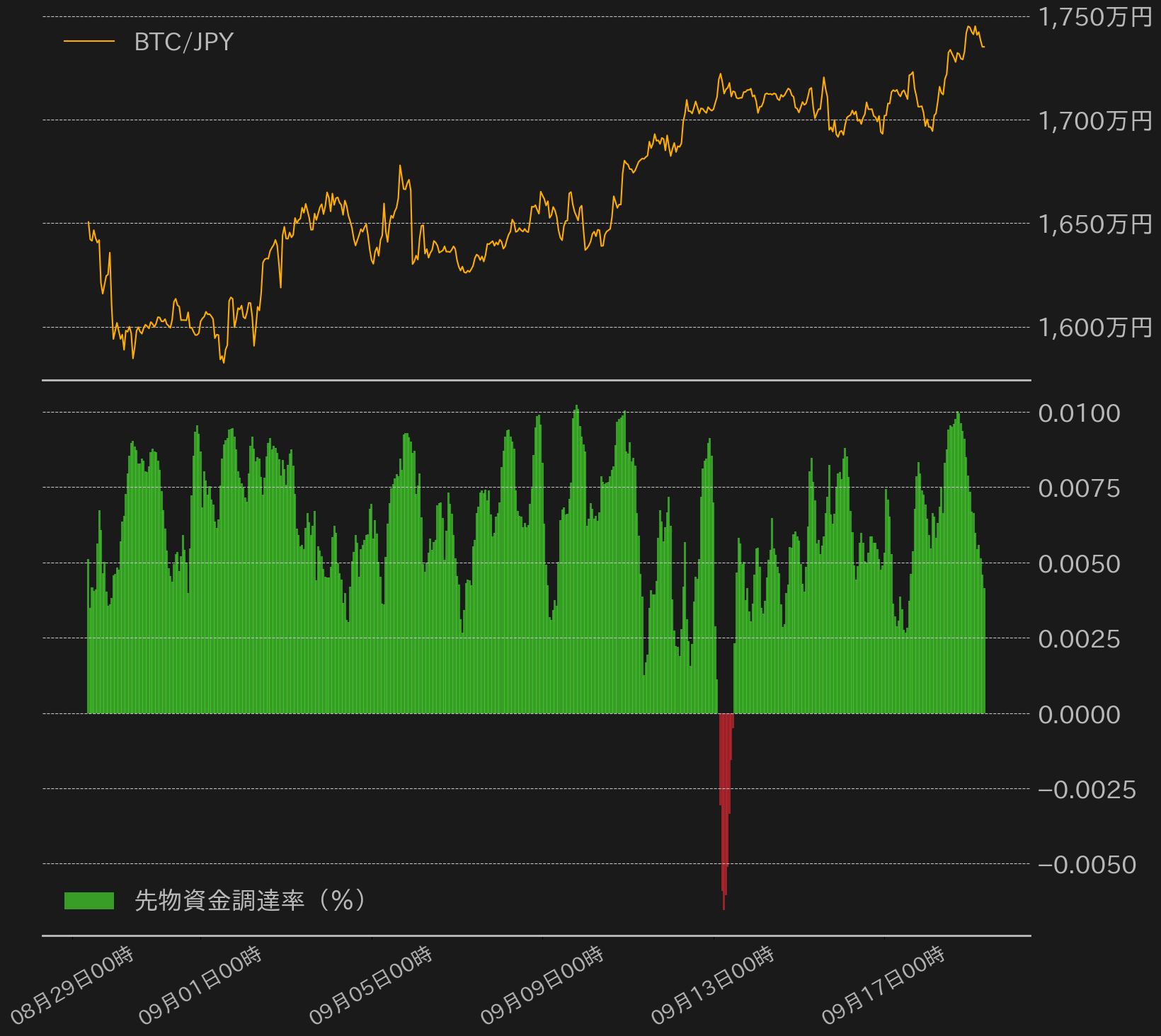
Task: Select the 09月05日00時 date tick label
Action: (x=371, y=985)
